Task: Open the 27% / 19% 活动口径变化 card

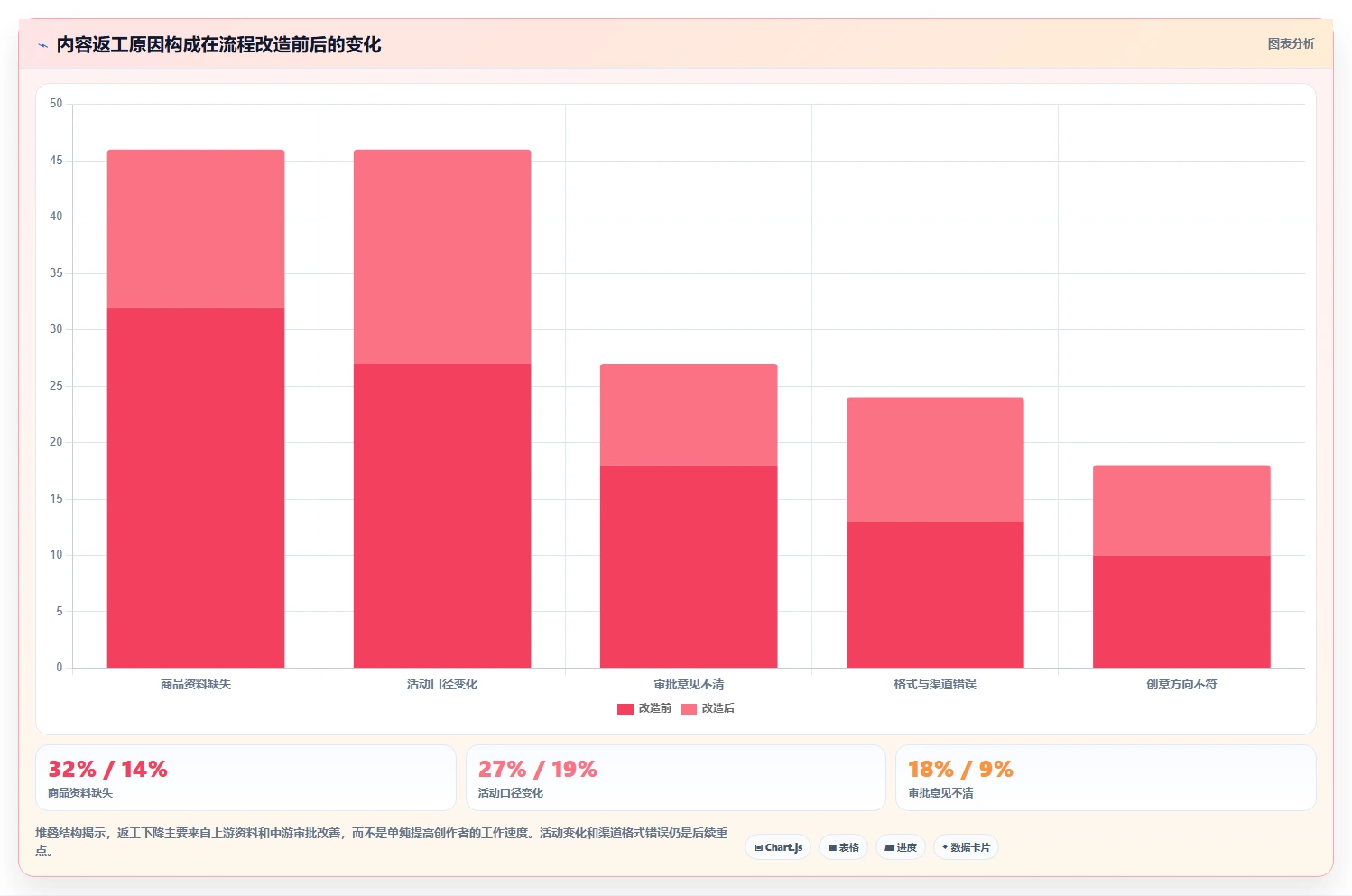Action: [x=676, y=778]
